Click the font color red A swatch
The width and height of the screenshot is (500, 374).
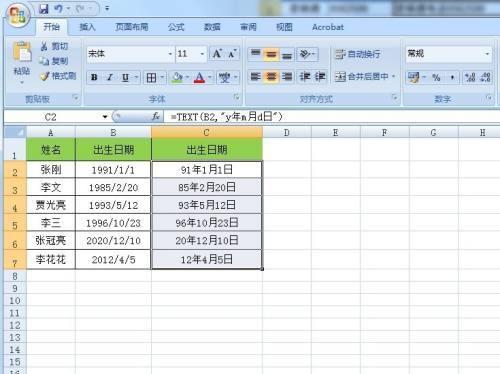coord(199,78)
